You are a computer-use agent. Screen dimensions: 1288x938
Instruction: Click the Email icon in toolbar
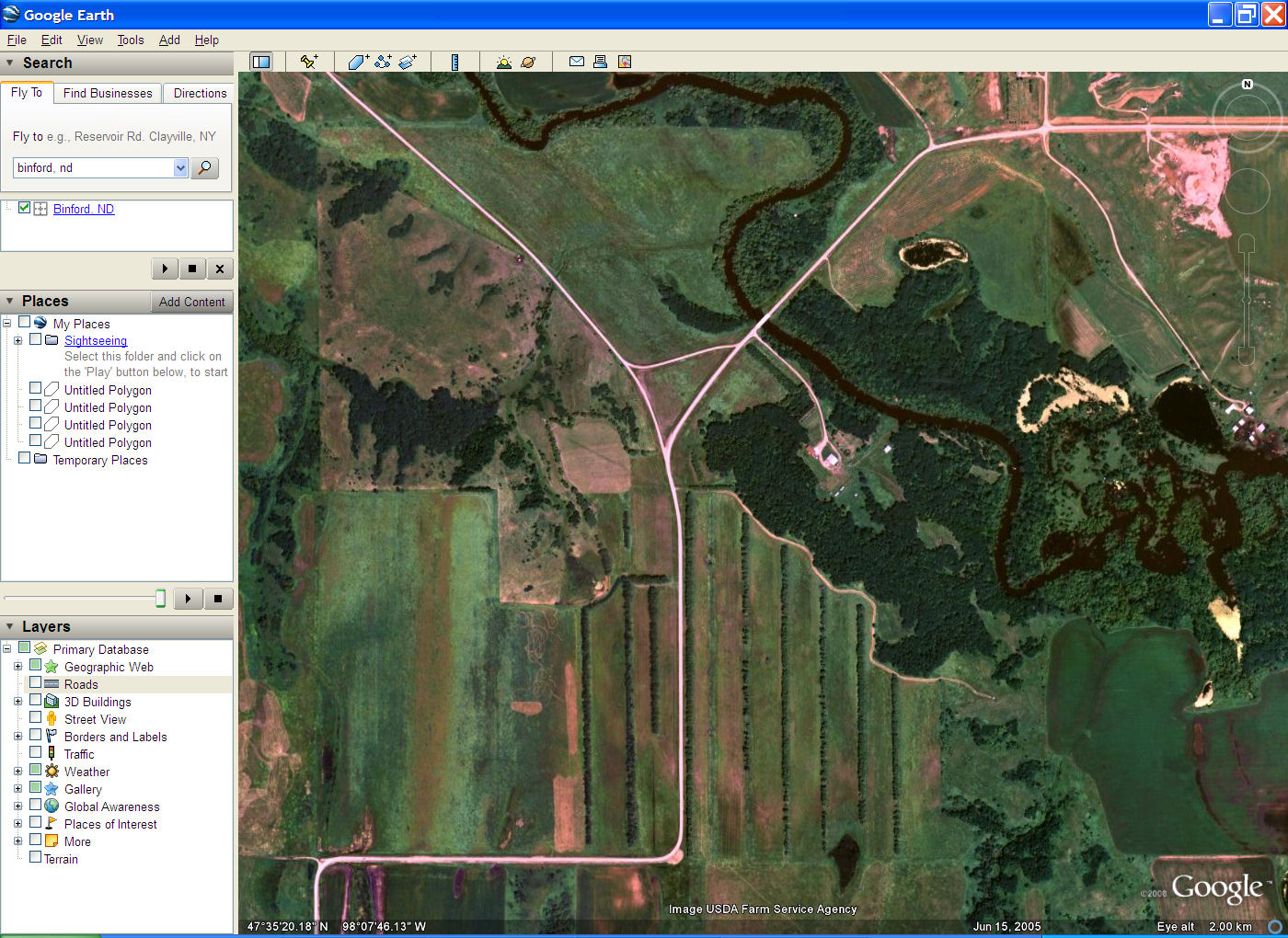point(577,62)
